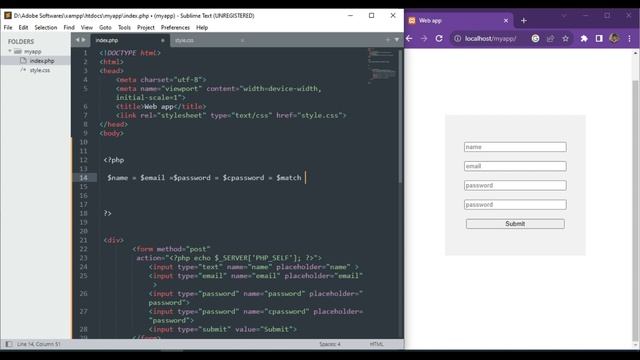Share this page icon
This screenshot has width=640, height=360.
tap(550, 38)
